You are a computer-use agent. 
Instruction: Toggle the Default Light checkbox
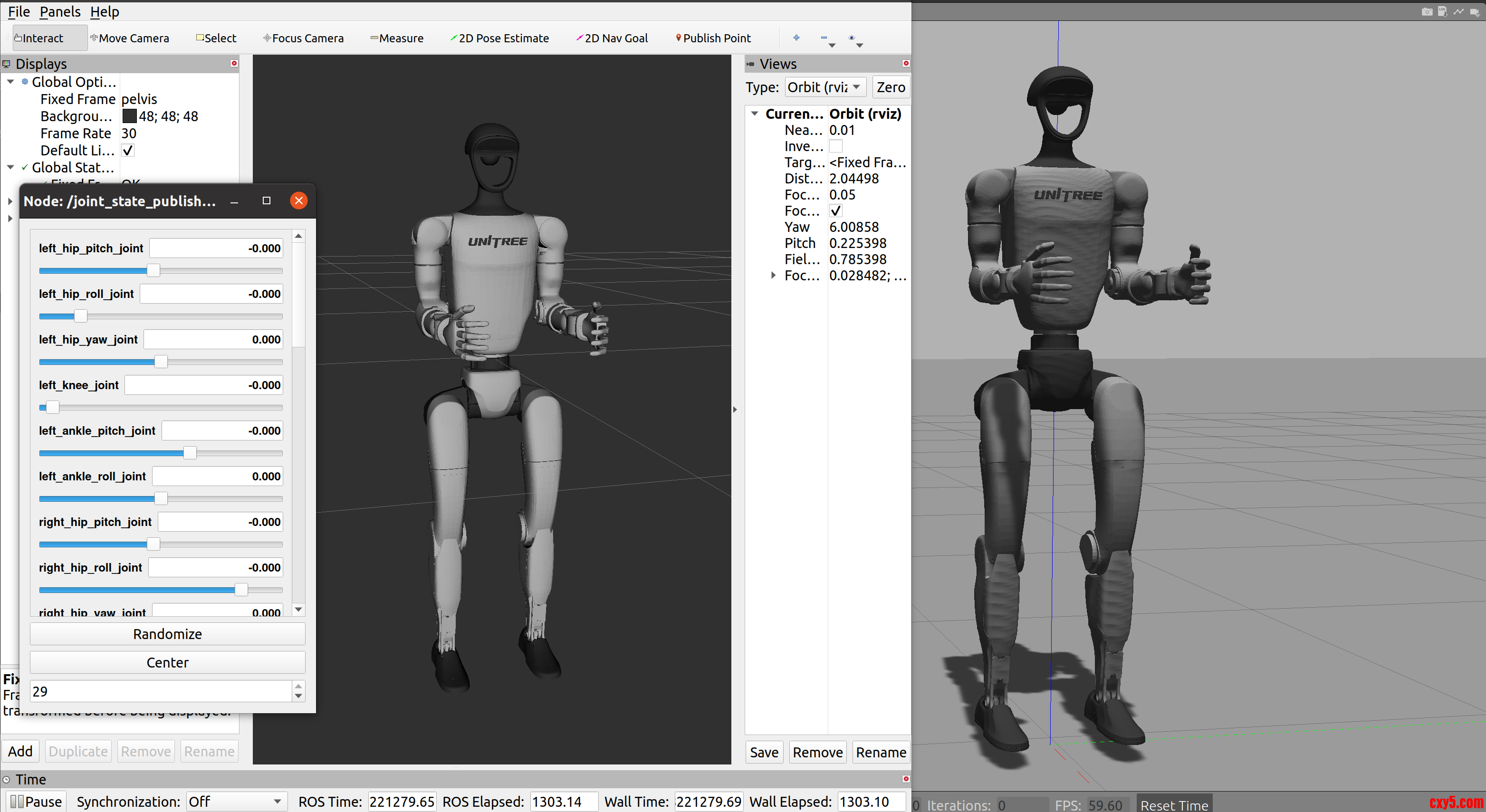pyautogui.click(x=128, y=151)
